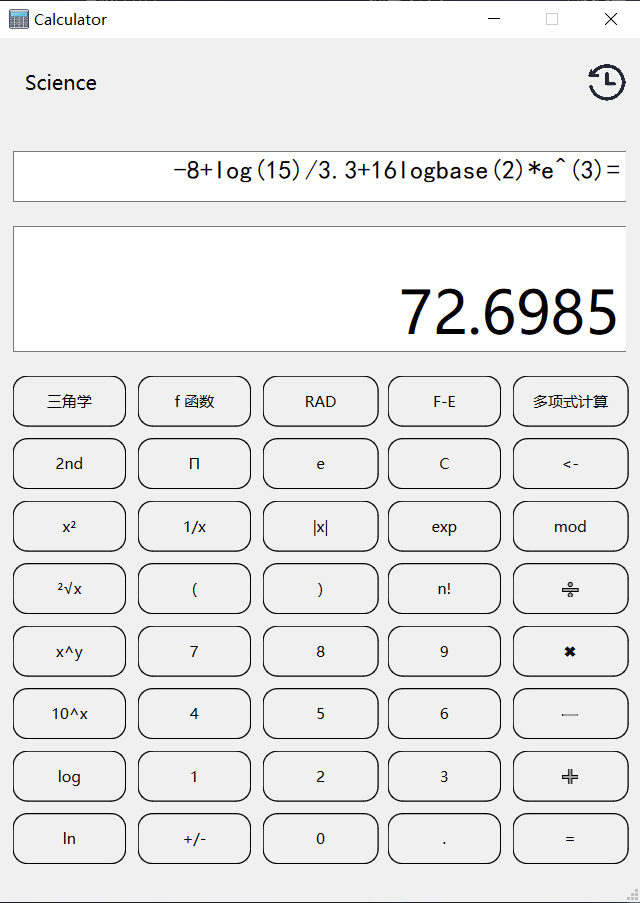Click the Science mode label
The image size is (640, 903).
coord(60,83)
